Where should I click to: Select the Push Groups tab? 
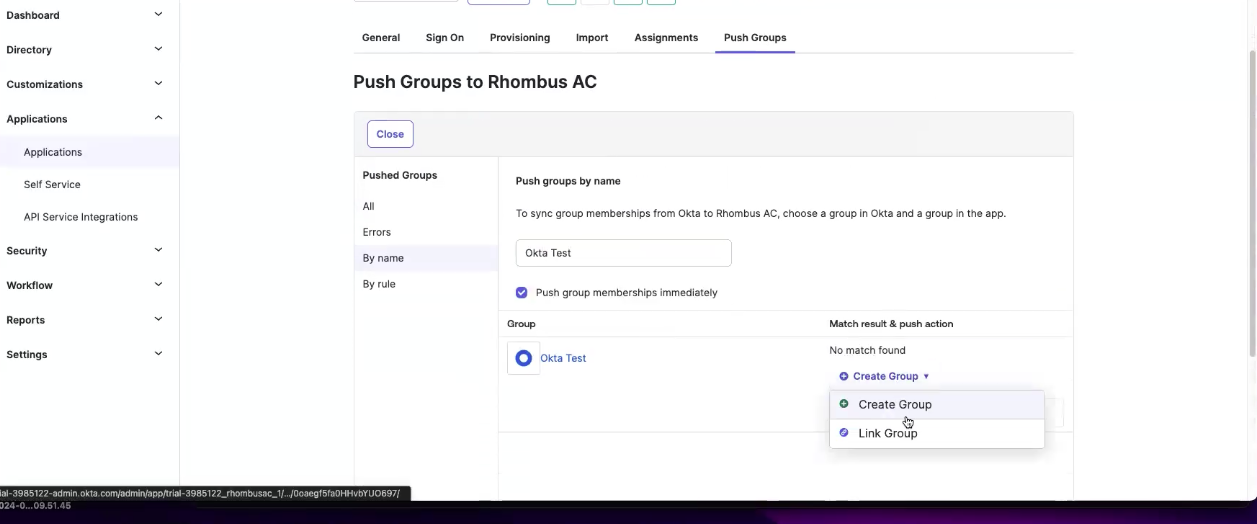click(x=755, y=37)
